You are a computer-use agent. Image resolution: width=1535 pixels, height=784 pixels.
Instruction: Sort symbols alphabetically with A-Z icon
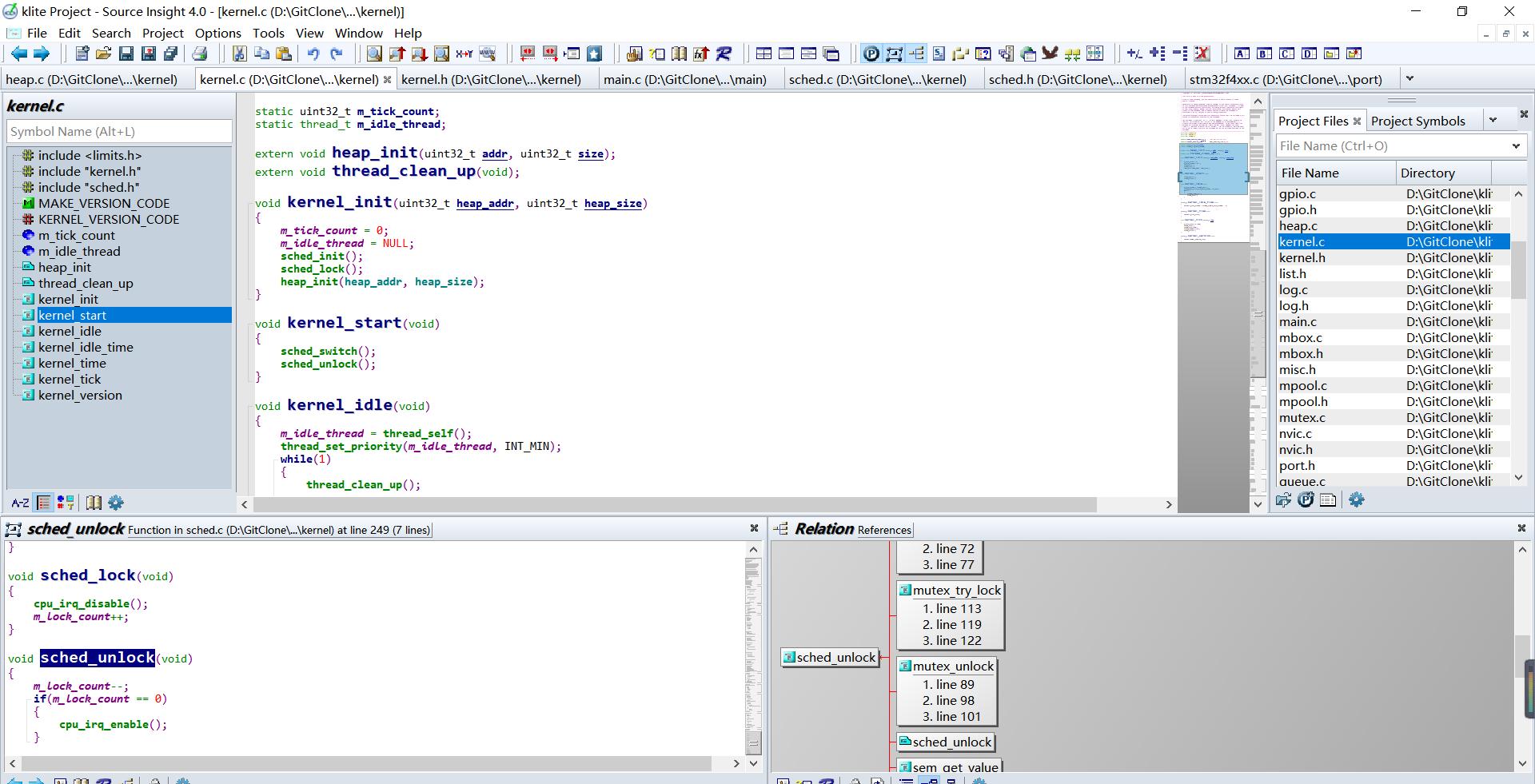[20, 503]
